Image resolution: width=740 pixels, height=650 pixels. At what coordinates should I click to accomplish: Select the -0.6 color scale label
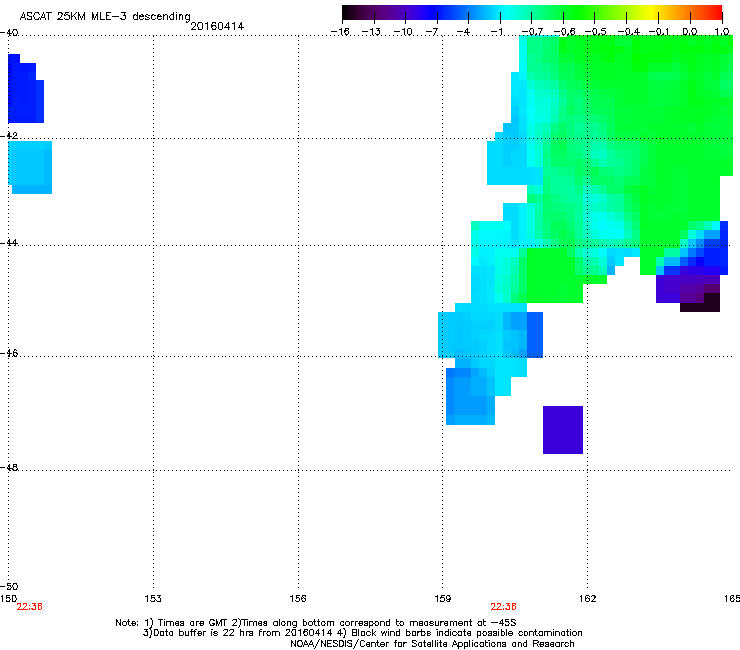coord(564,32)
